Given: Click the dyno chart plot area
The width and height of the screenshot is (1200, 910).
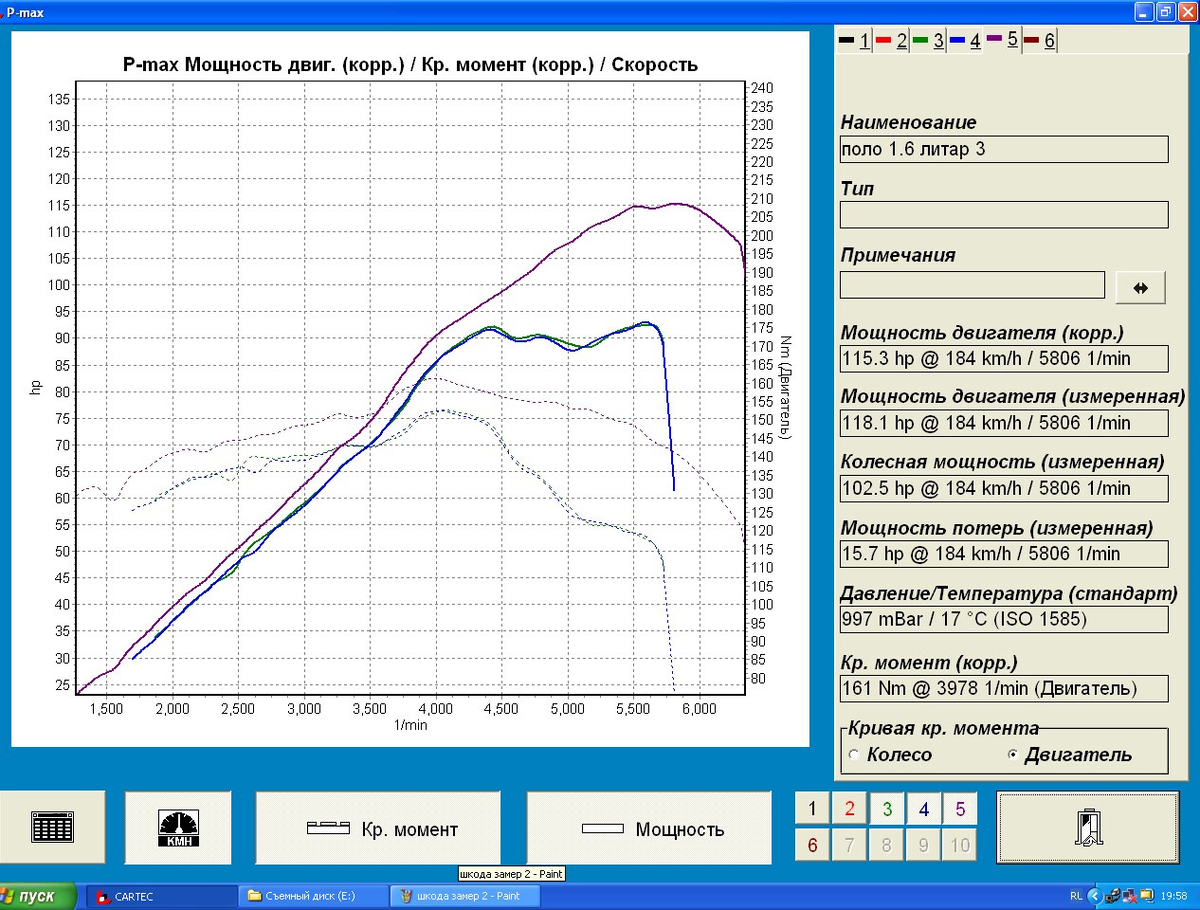Looking at the screenshot, I should (x=412, y=390).
